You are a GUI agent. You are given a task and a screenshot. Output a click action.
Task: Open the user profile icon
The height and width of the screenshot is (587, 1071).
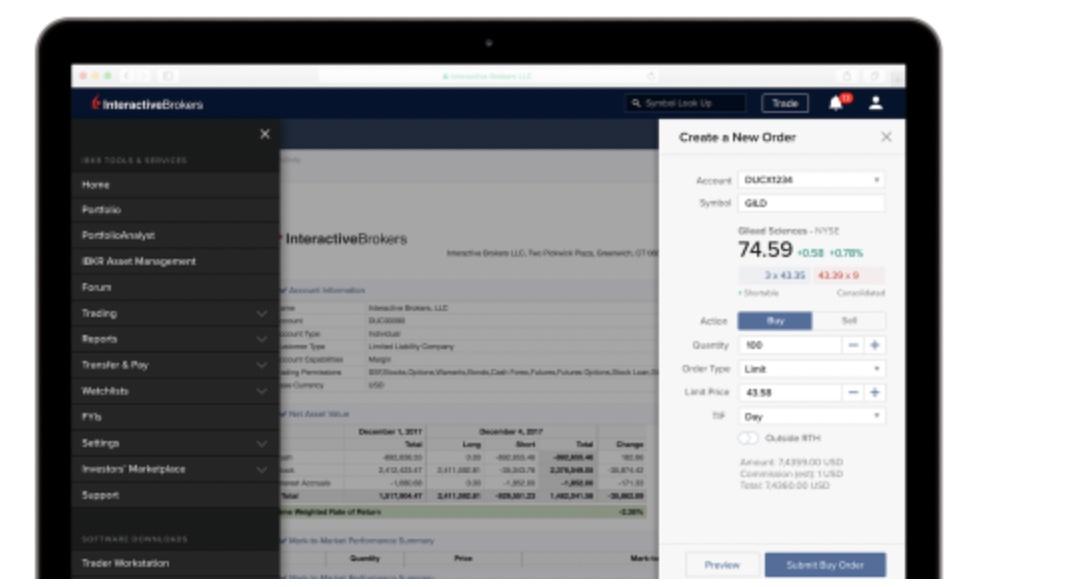(x=876, y=103)
